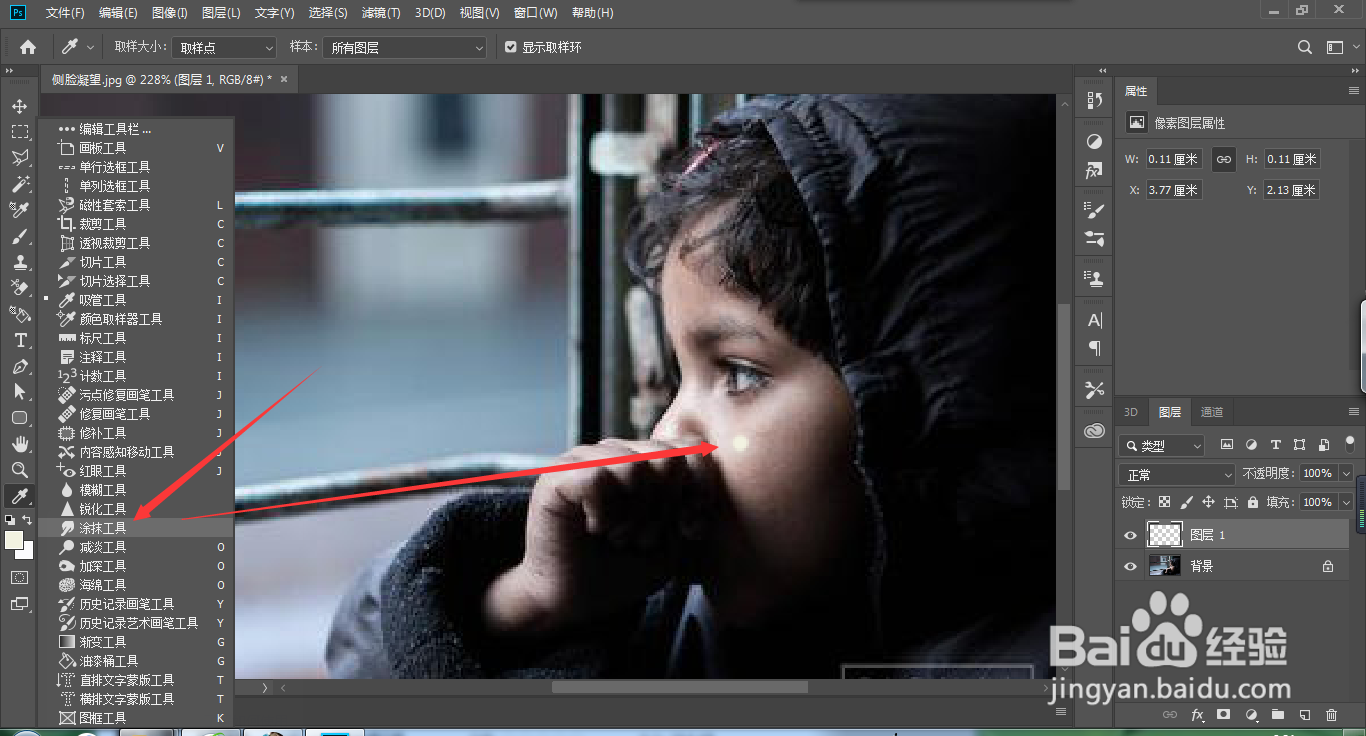Screen dimensions: 1366x736
Task: Select the Magic Wand tool
Action: point(19,184)
